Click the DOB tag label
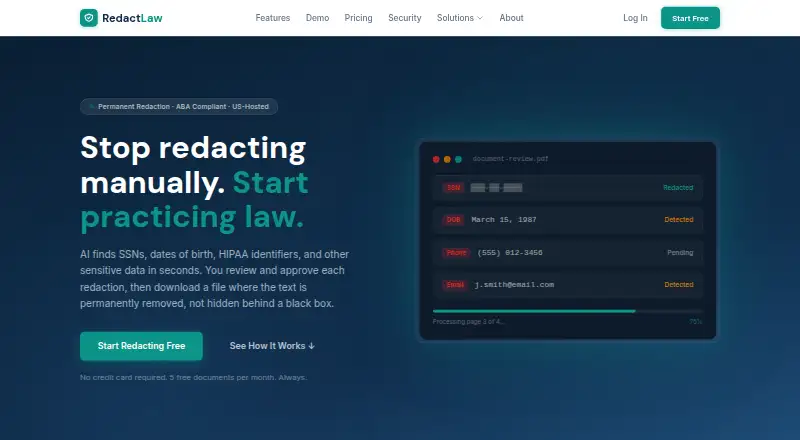The height and width of the screenshot is (440, 800). (454, 219)
